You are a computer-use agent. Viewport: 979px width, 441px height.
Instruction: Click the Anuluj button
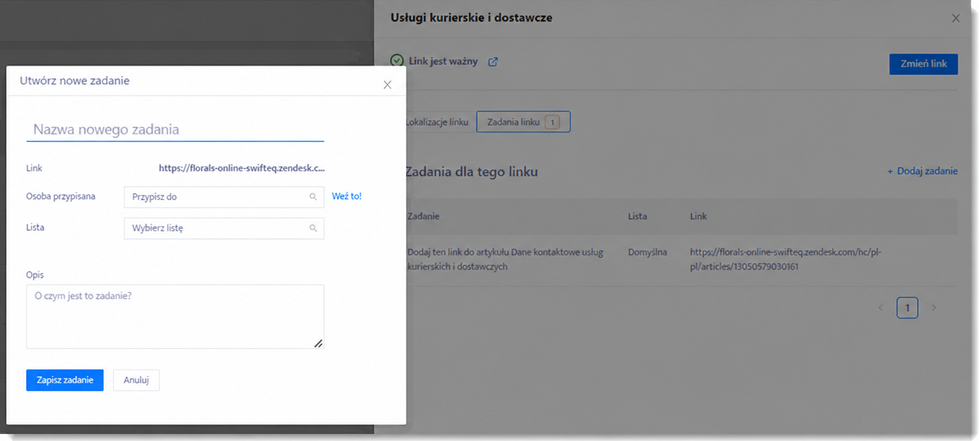(136, 380)
